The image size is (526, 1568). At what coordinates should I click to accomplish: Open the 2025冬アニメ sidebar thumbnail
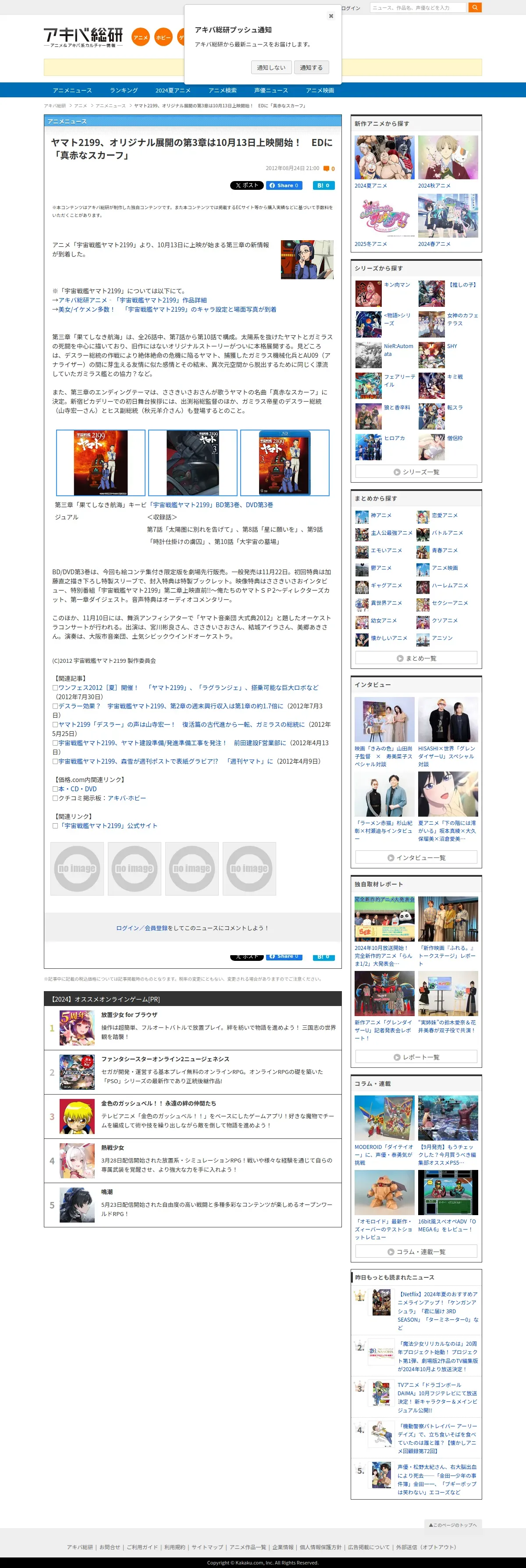385,216
